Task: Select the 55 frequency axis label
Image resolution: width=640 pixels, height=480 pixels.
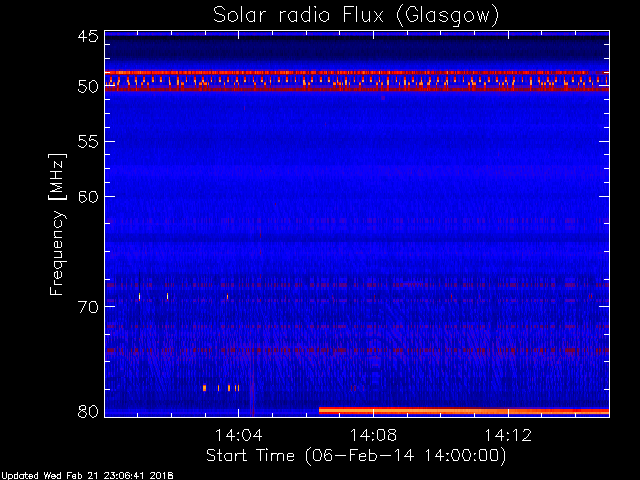Action: tap(88, 142)
